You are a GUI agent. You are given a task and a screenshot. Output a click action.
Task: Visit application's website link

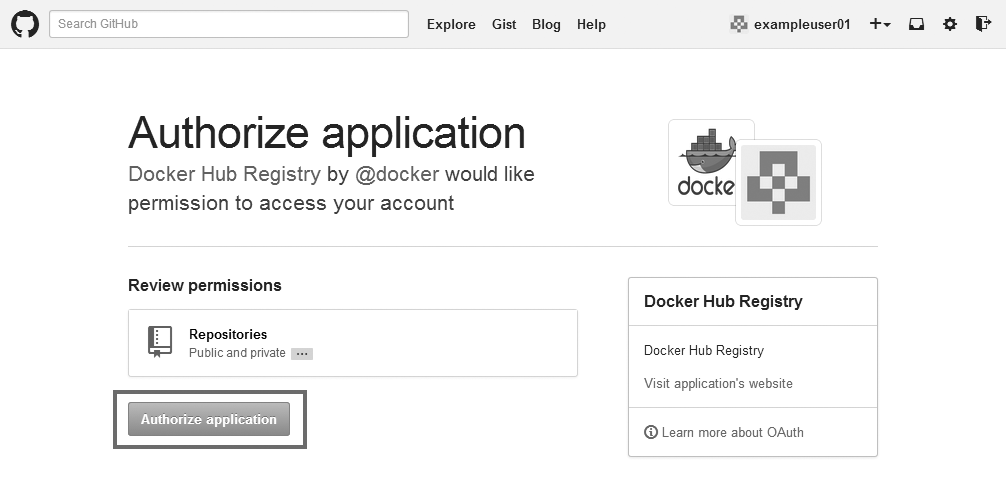point(718,383)
